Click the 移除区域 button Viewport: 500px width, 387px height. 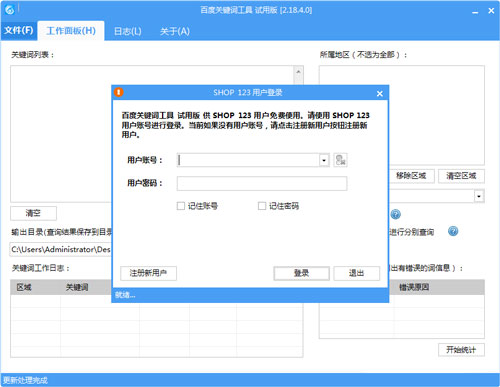tap(411, 176)
